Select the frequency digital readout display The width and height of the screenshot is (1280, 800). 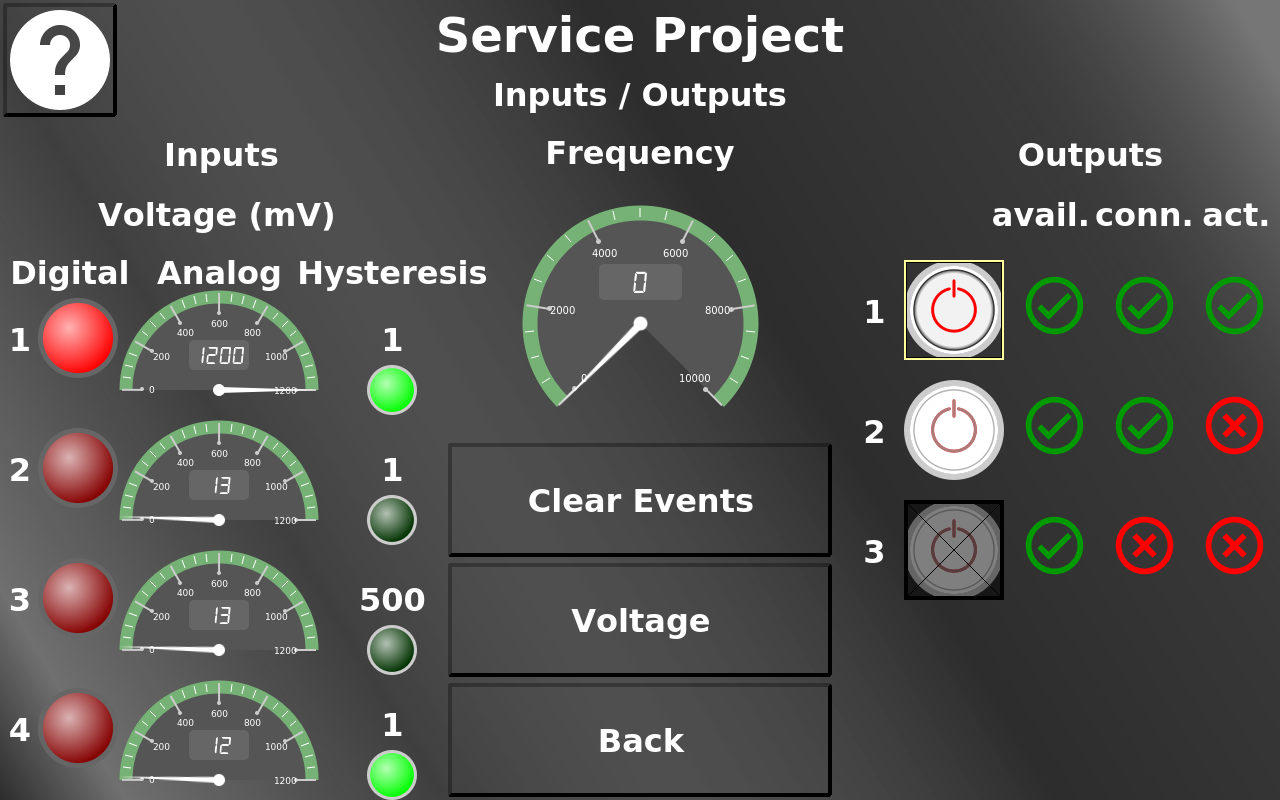(x=640, y=282)
